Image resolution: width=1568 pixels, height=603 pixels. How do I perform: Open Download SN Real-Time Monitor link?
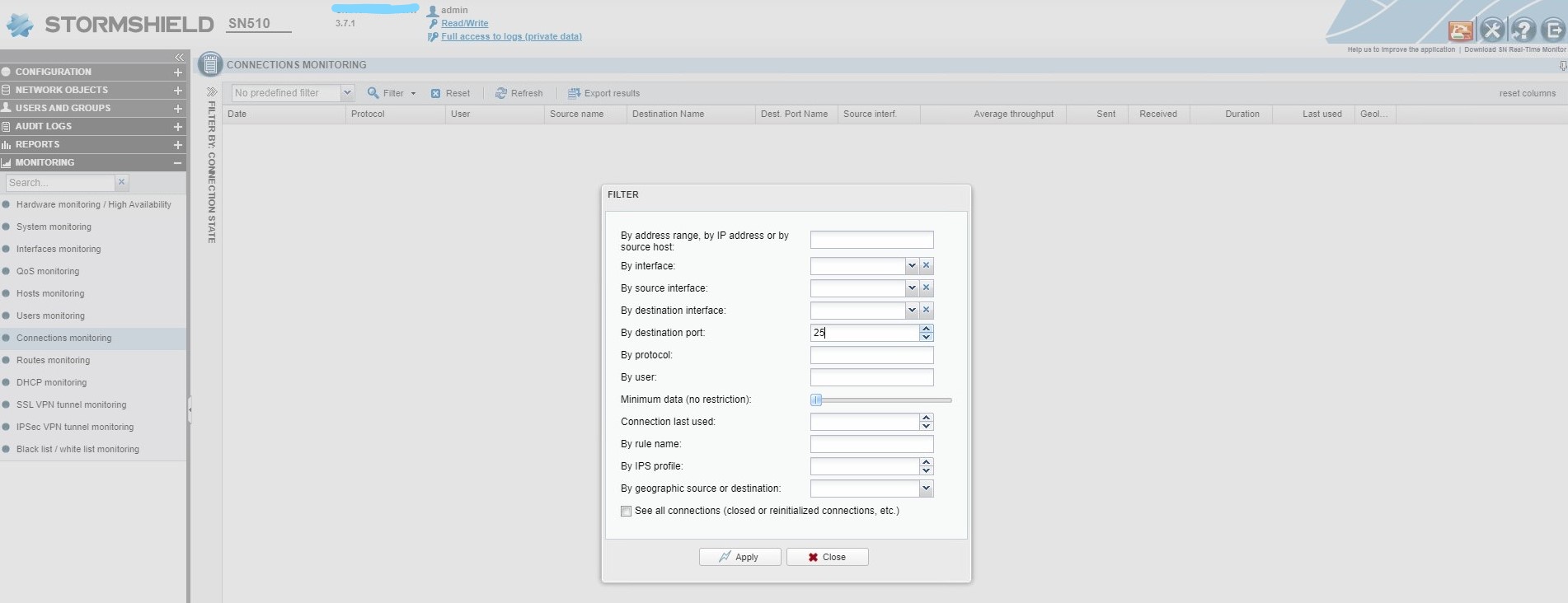[x=1515, y=49]
